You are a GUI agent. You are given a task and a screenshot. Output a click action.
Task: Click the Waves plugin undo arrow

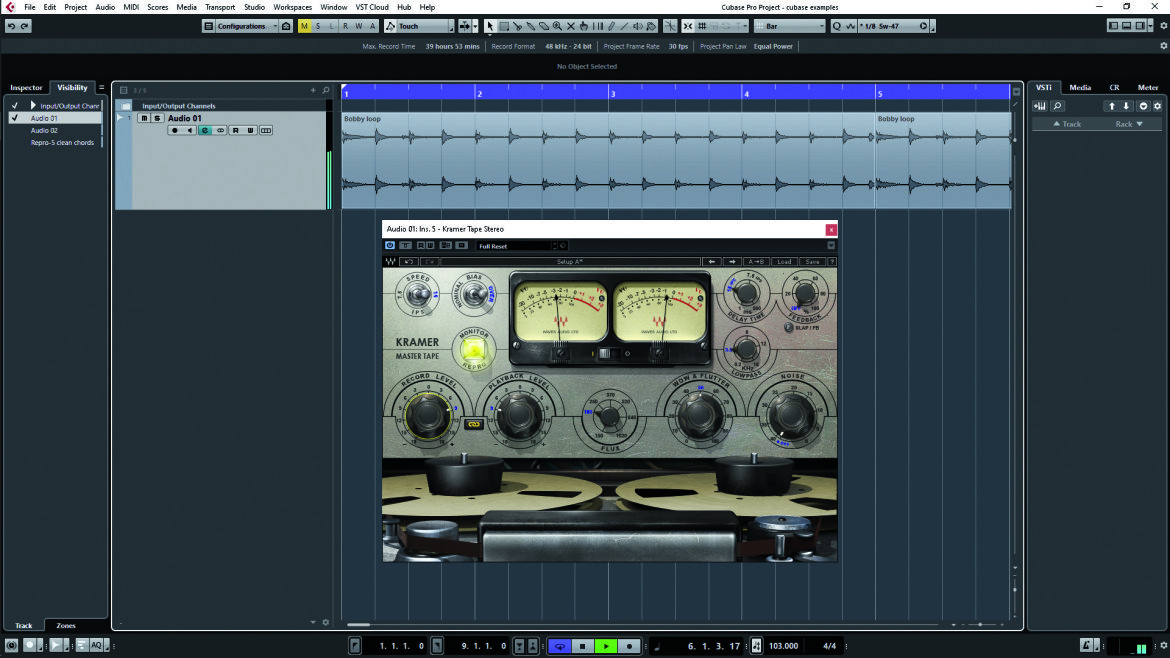coord(408,262)
